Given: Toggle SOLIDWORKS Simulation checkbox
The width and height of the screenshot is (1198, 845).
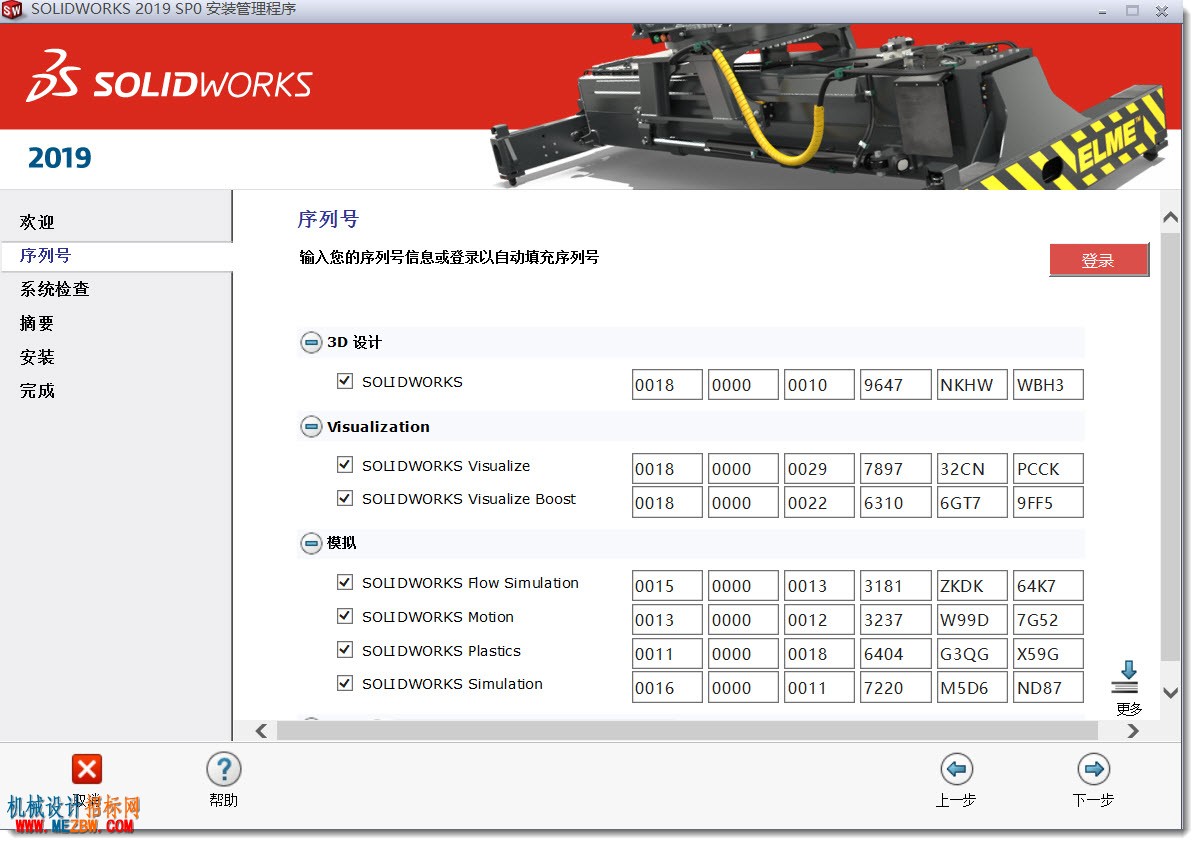Looking at the screenshot, I should (x=345, y=683).
